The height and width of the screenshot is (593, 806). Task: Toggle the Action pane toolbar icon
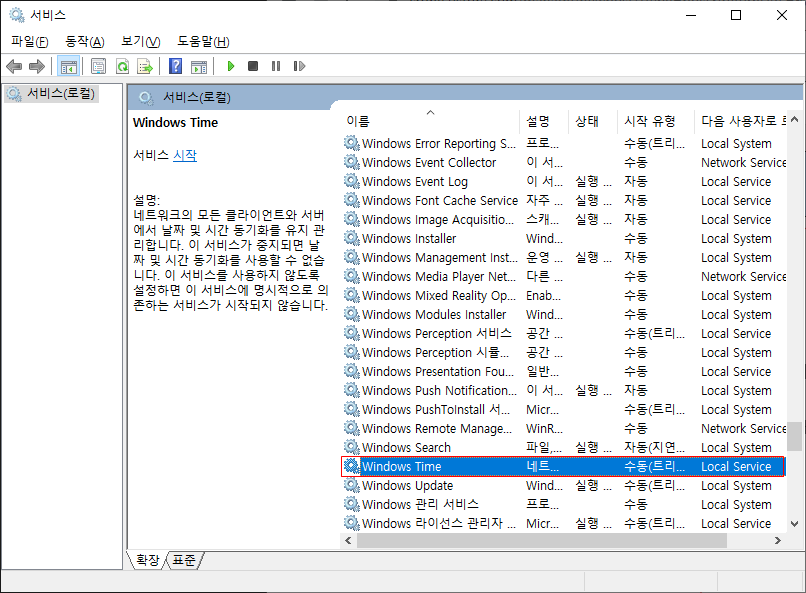tap(199, 66)
